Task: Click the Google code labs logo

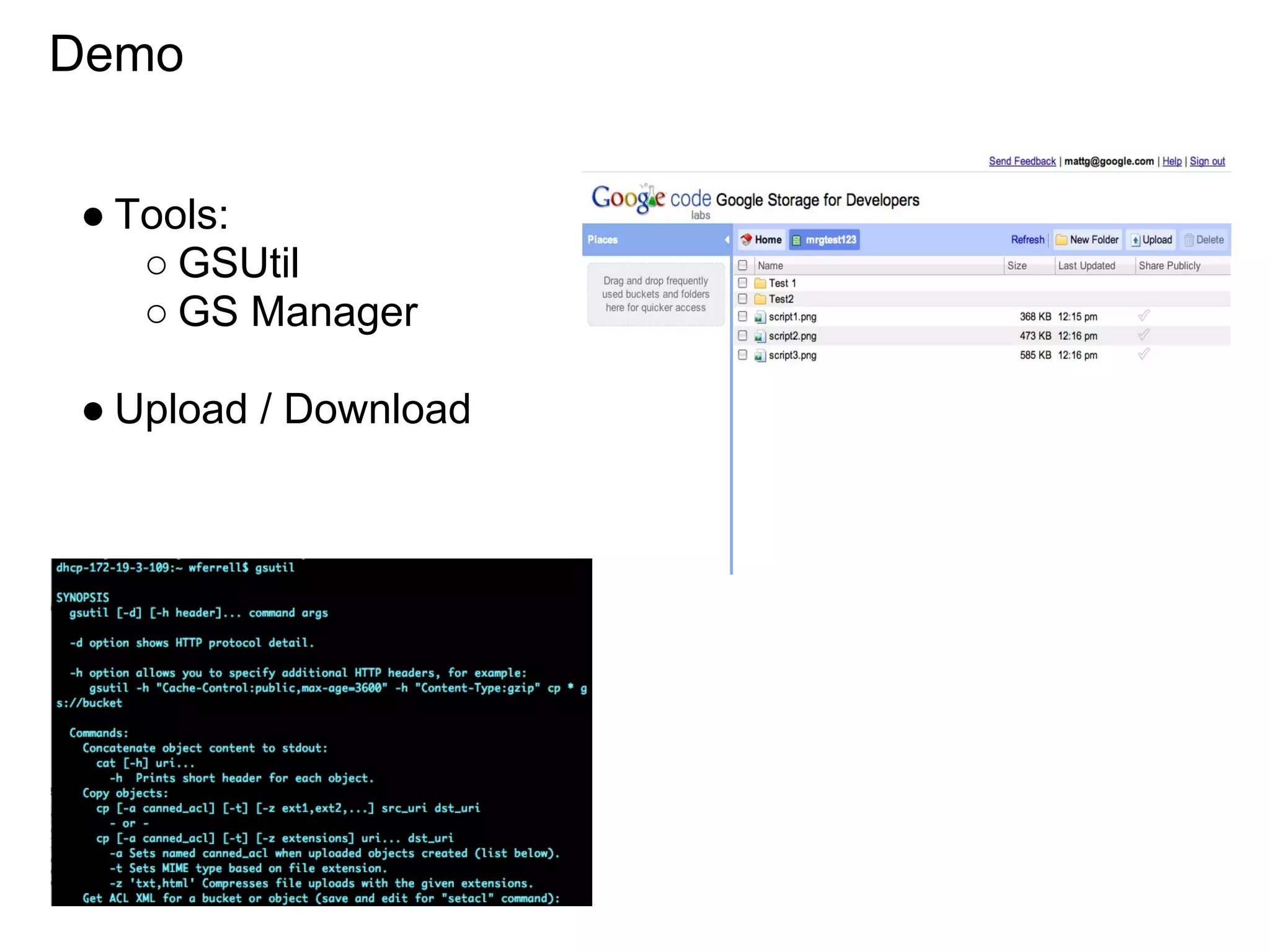Action: (x=651, y=201)
